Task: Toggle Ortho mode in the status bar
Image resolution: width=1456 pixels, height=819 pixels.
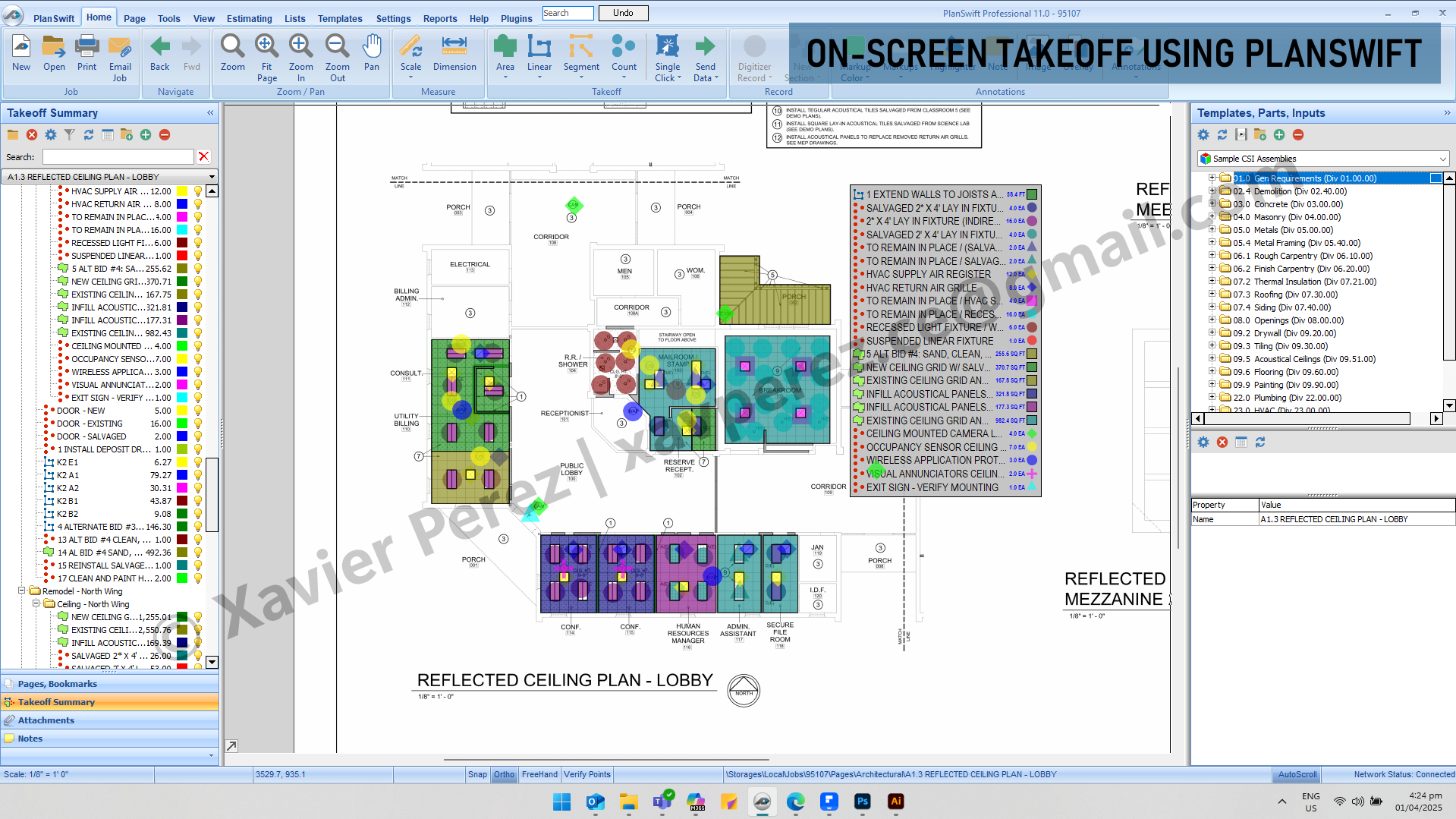Action: [x=504, y=774]
